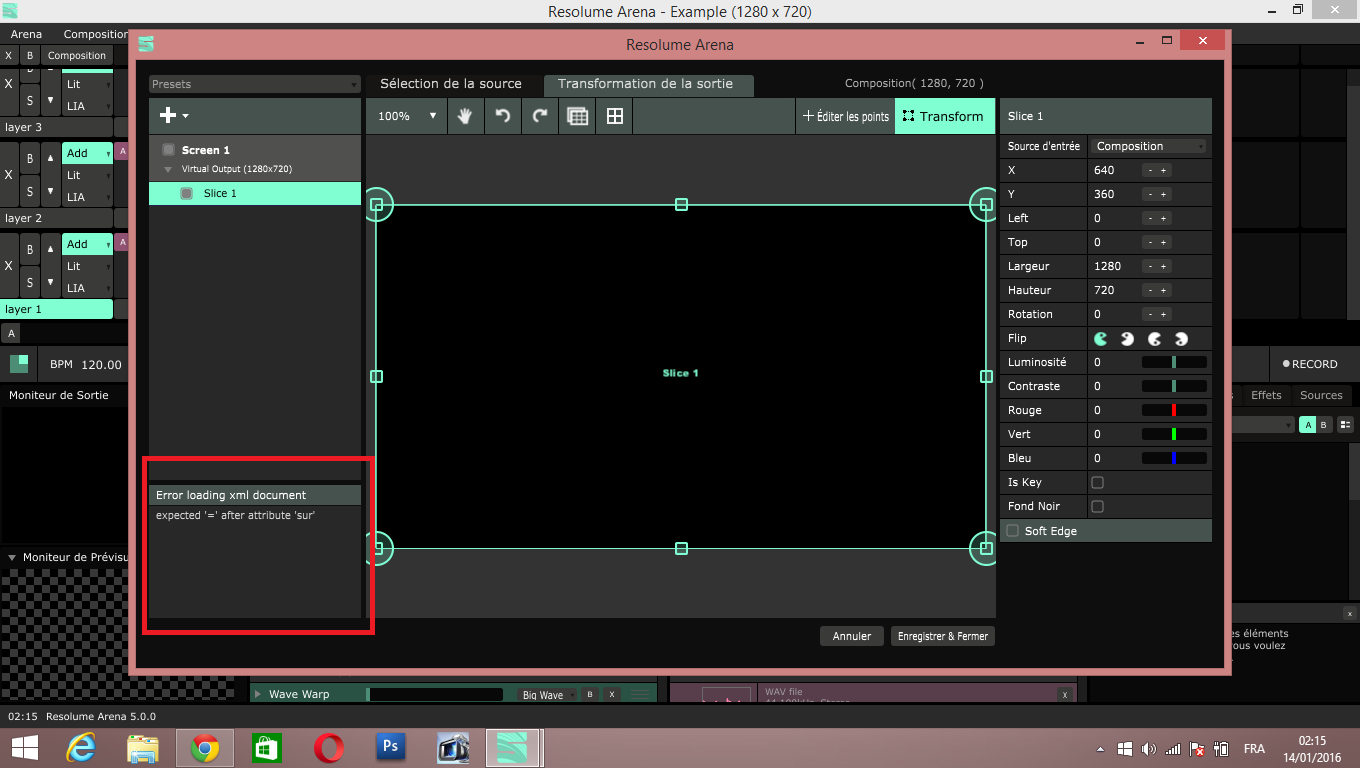The image size is (1360, 768).
Task: Click the four-square grid toolbar icon
Action: (x=615, y=116)
